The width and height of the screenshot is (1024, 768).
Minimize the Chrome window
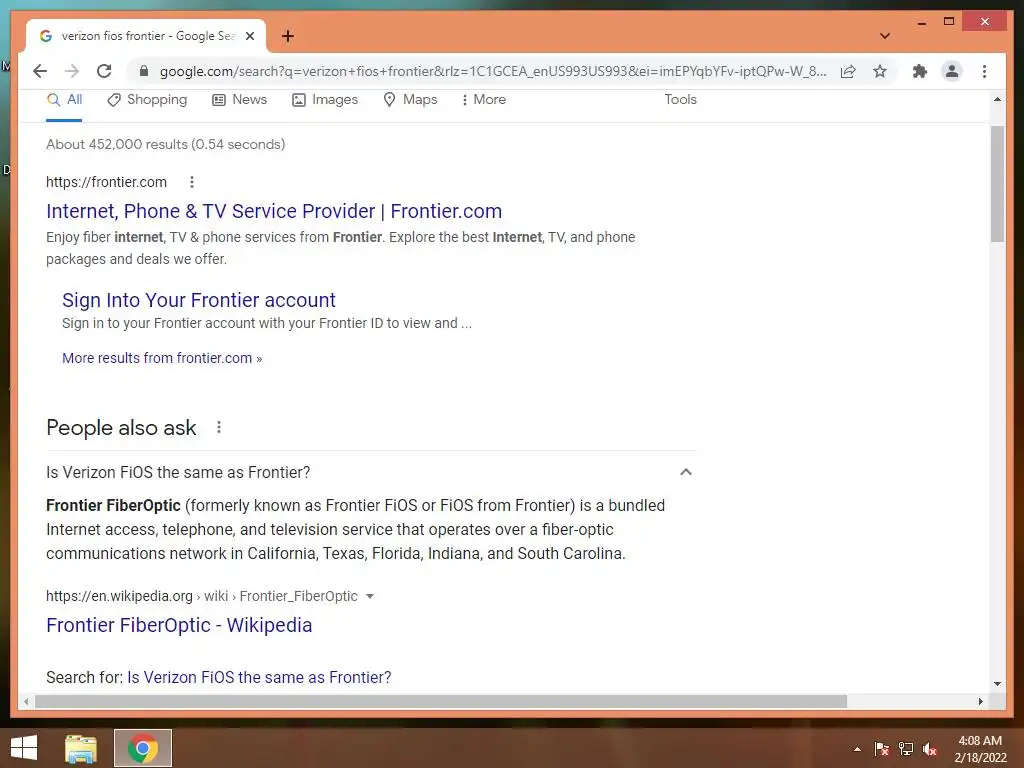921,22
